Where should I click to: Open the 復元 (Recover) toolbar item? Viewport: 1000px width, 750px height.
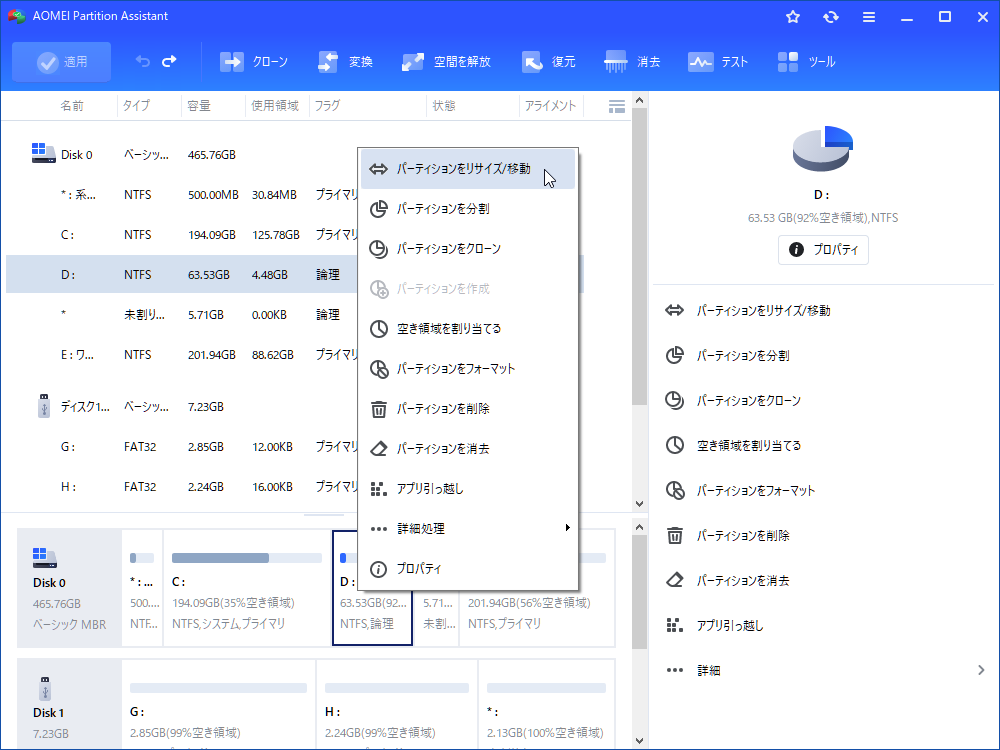pyautogui.click(x=548, y=62)
